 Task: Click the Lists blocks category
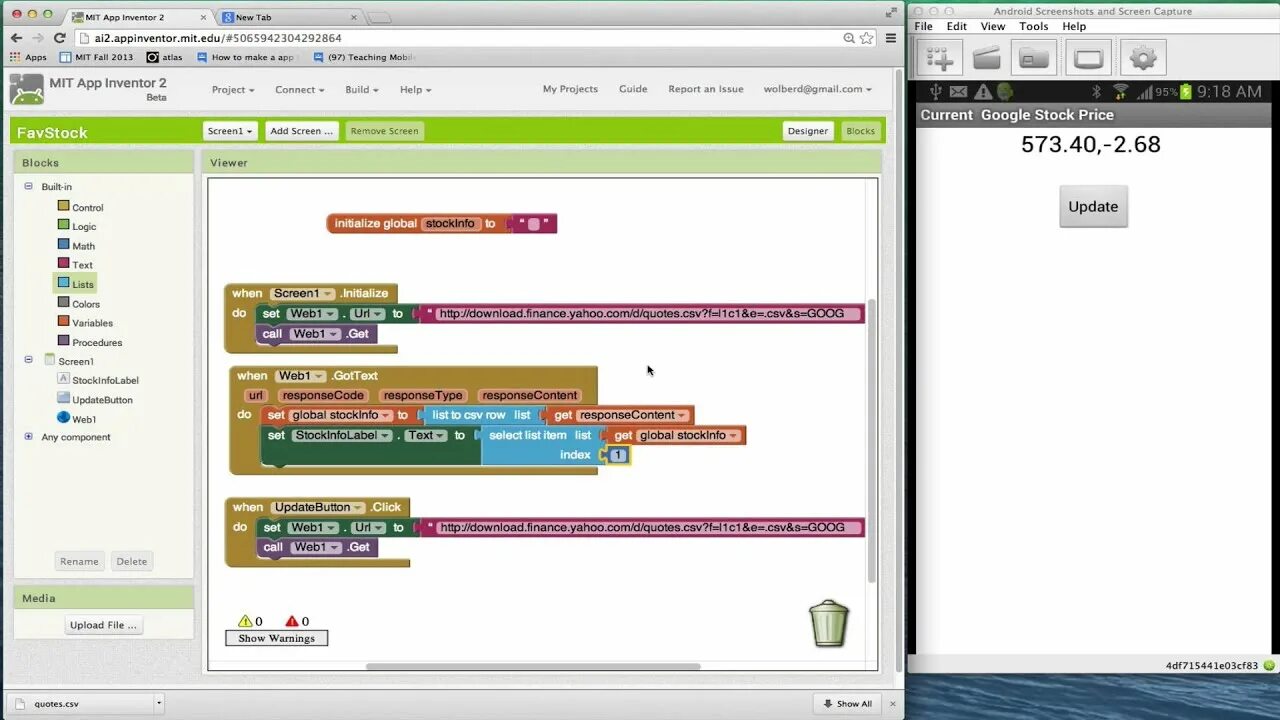[75, 284]
